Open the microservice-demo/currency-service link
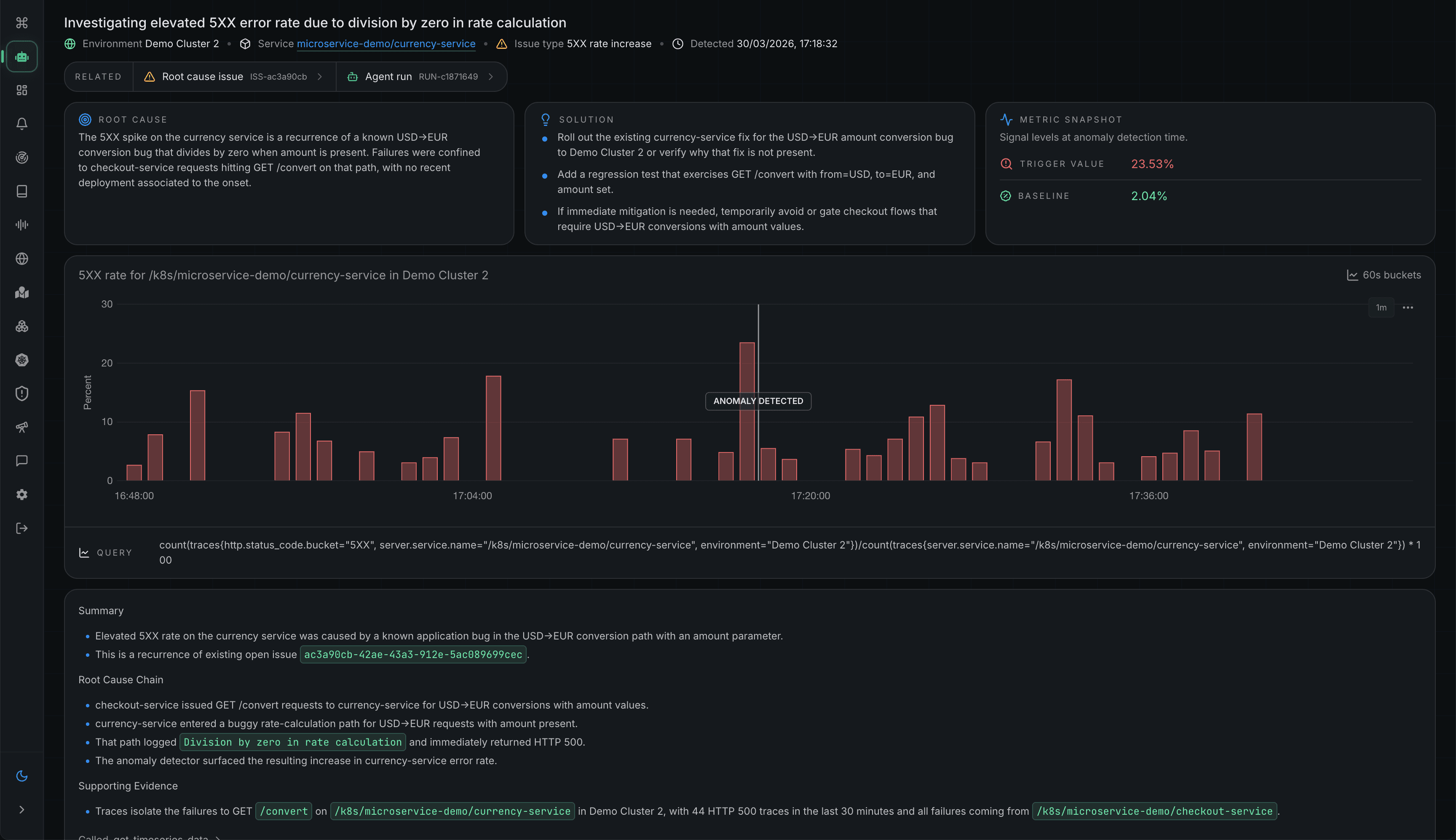The width and height of the screenshot is (1456, 840). pyautogui.click(x=386, y=43)
